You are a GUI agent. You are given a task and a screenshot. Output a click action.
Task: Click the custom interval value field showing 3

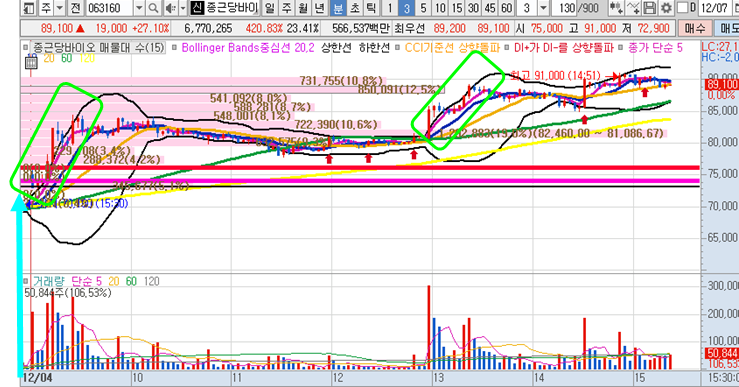click(x=527, y=8)
